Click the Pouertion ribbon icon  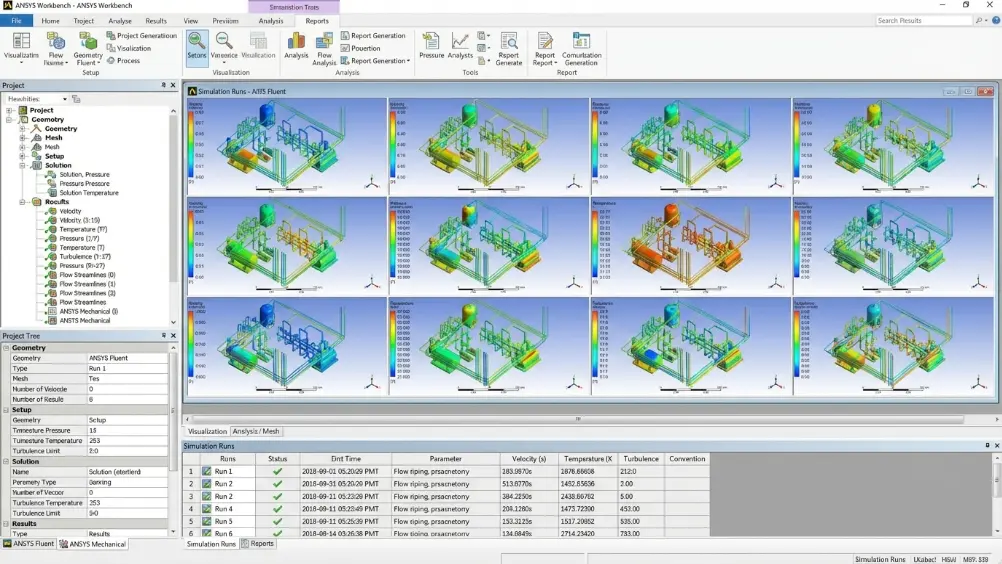coord(345,48)
